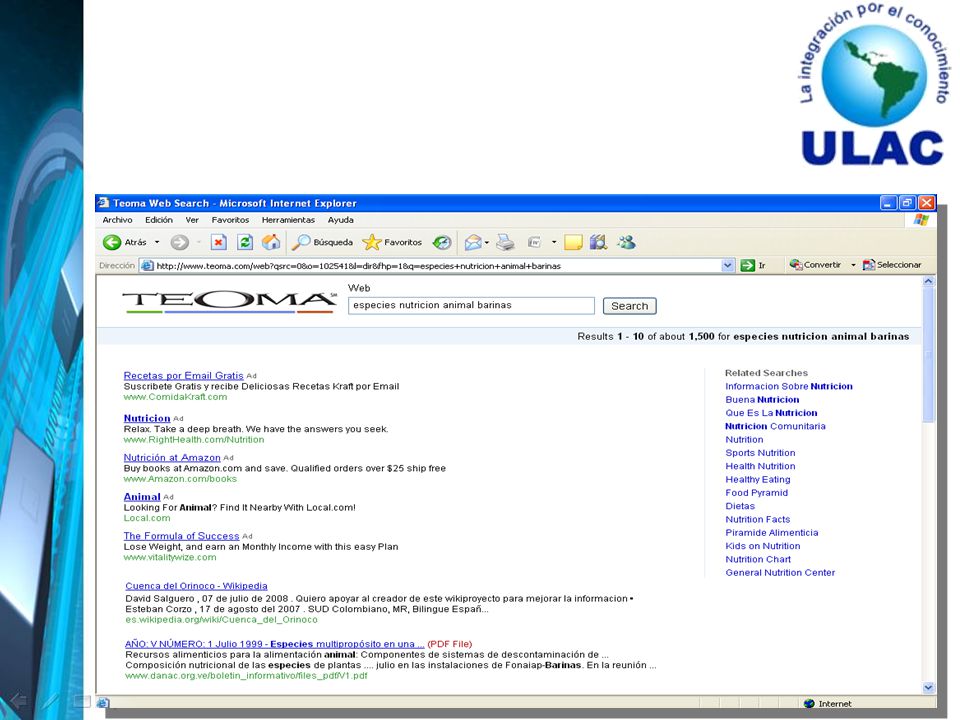Image resolution: width=960 pixels, height=720 pixels.
Task: Open Cuenca del Orinoco - Wikipedia result
Action: click(x=197, y=586)
